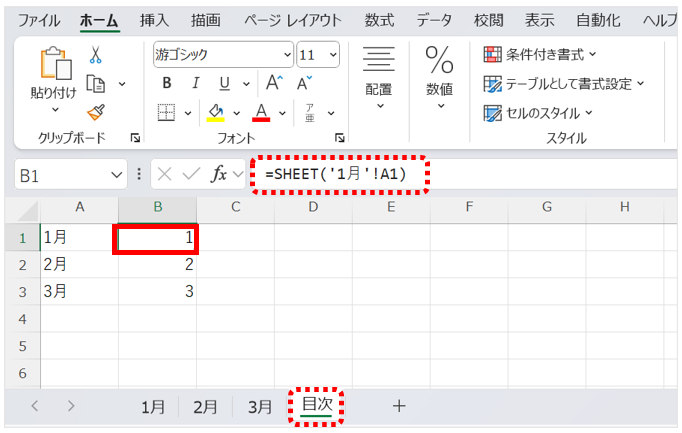Toggle Underline formatting
Viewport: 682px width, 433px height.
(x=224, y=83)
